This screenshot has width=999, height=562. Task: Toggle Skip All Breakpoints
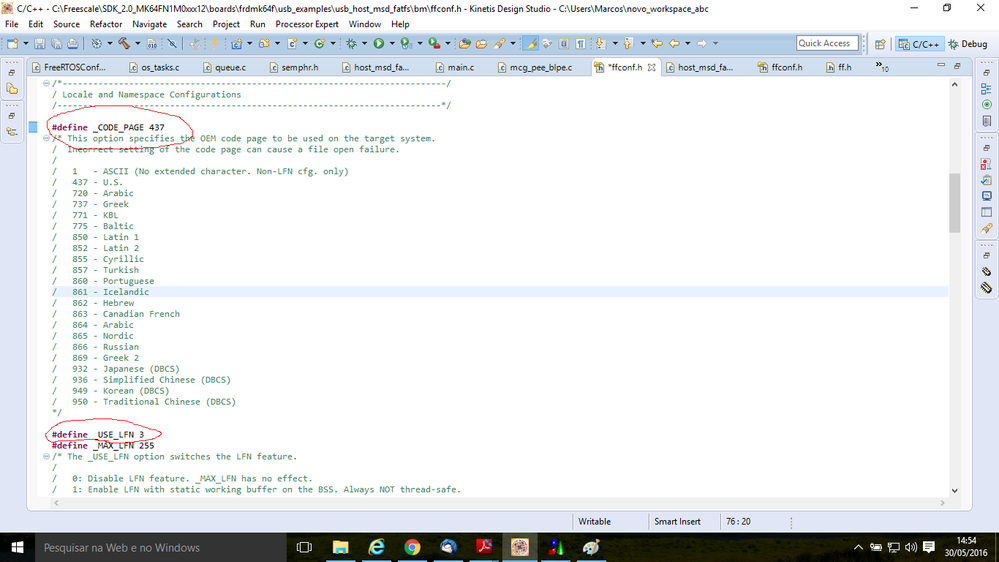pos(172,43)
